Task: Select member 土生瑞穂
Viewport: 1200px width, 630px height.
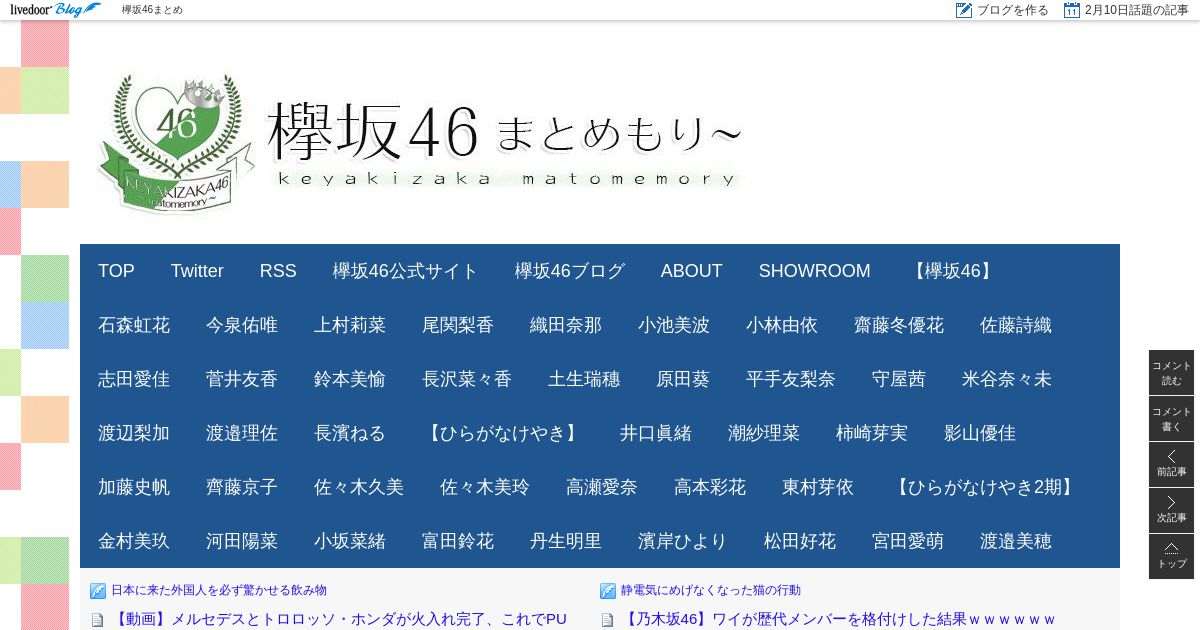Action: tap(584, 379)
